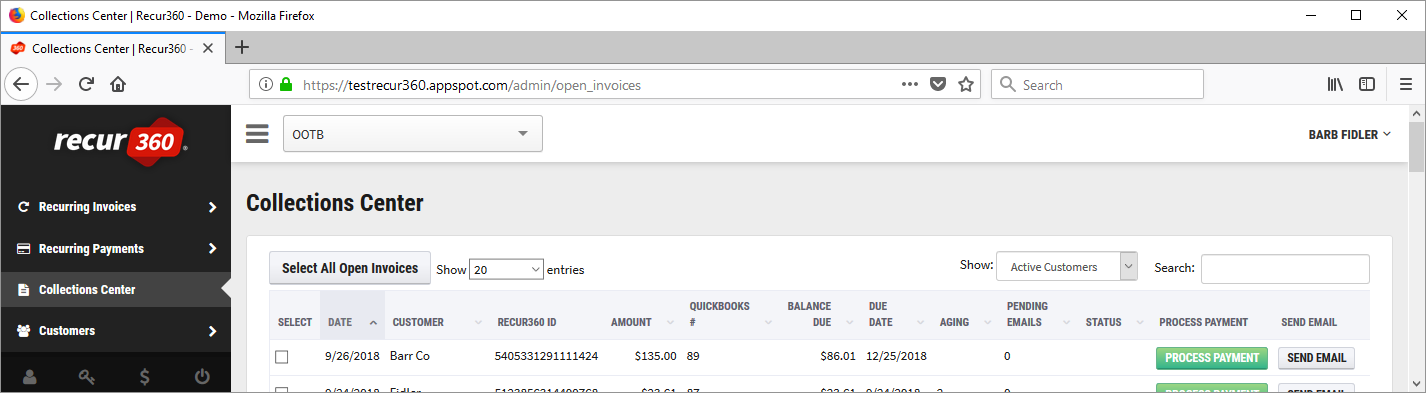Click Recurring Payments chevron arrow

click(212, 248)
